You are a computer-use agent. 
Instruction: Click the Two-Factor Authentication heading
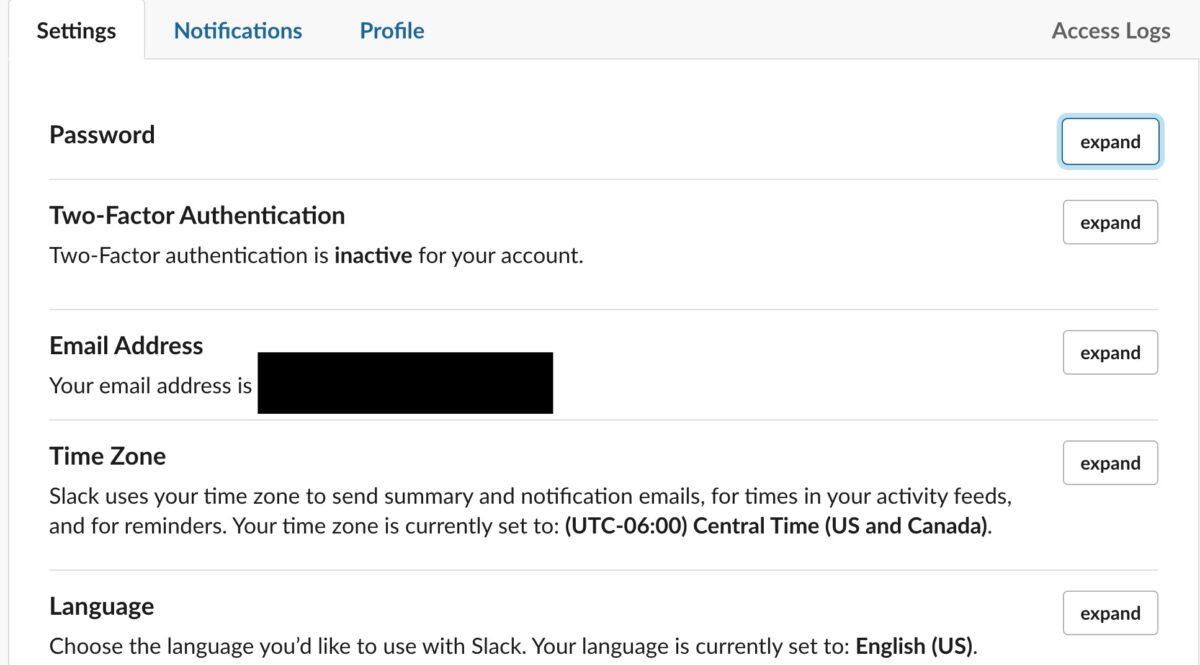tap(197, 215)
